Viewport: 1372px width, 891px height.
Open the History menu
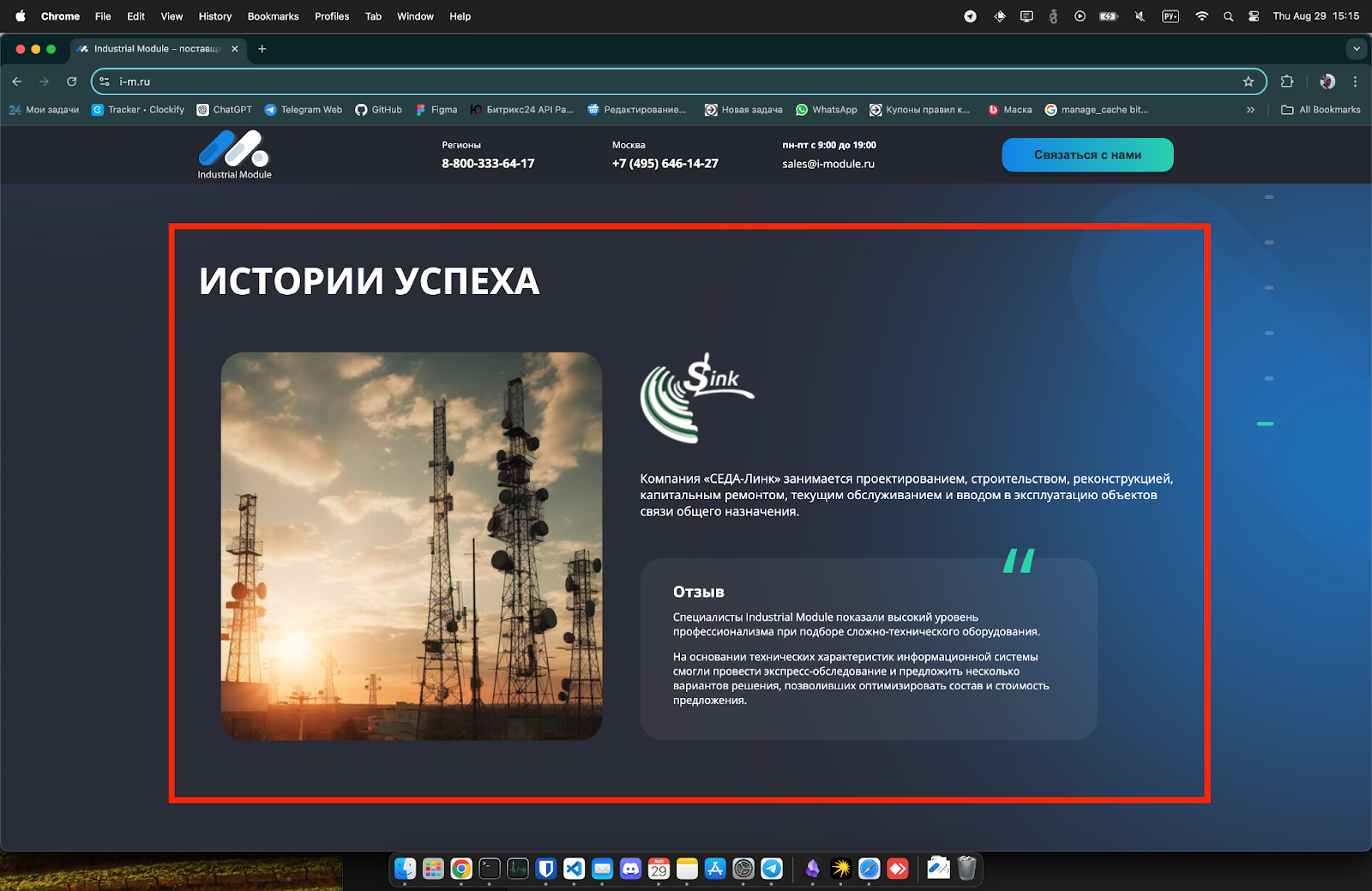pyautogui.click(x=215, y=16)
